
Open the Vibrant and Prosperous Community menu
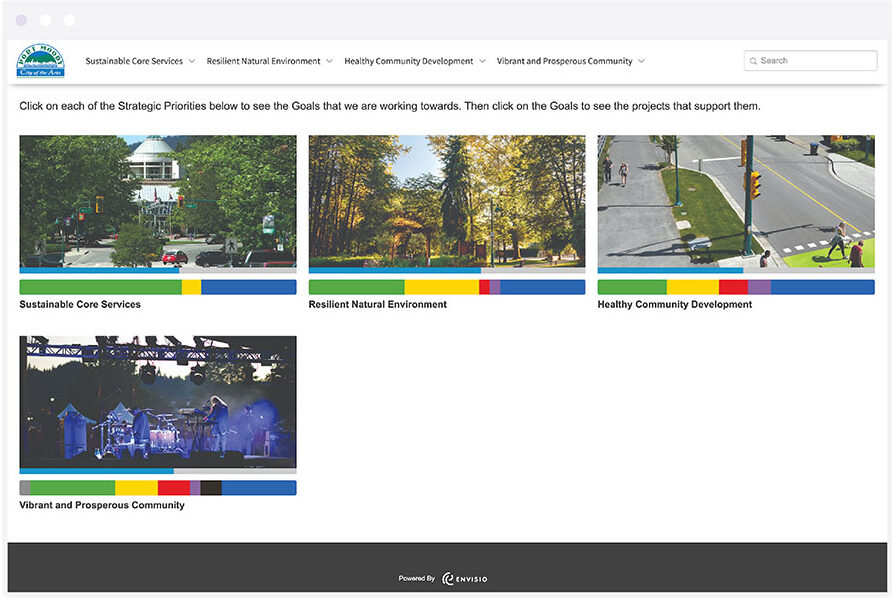coord(564,61)
